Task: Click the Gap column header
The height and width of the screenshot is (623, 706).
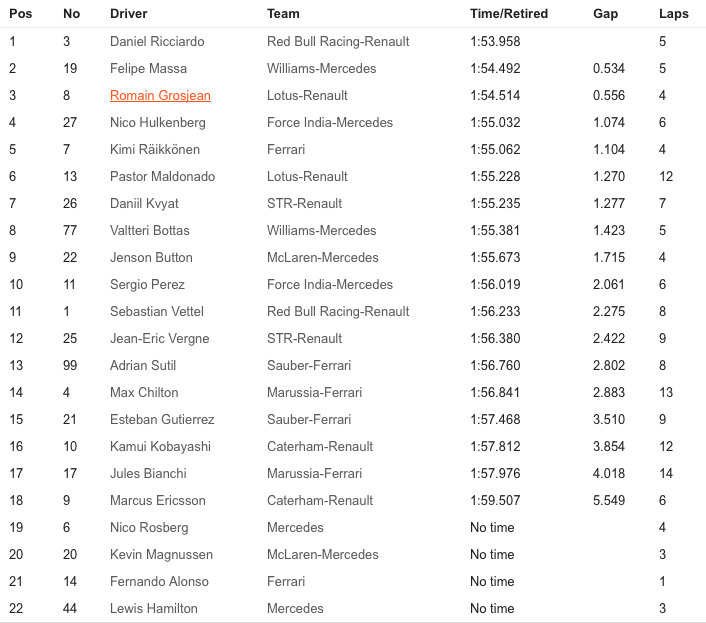Action: pyautogui.click(x=605, y=14)
